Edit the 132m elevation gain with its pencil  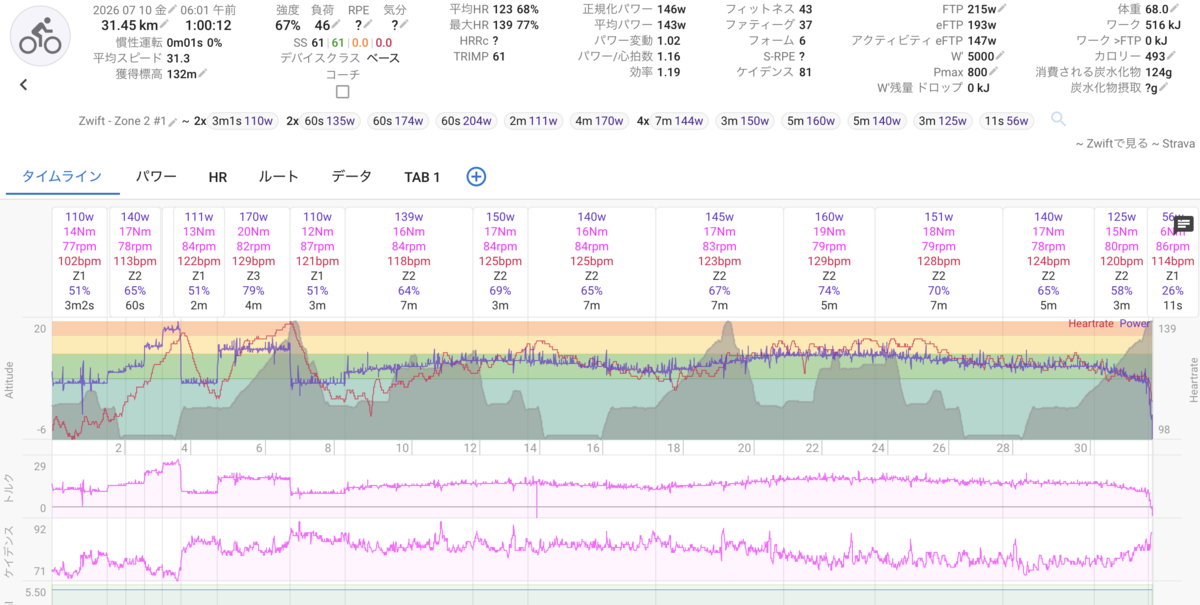tap(204, 73)
